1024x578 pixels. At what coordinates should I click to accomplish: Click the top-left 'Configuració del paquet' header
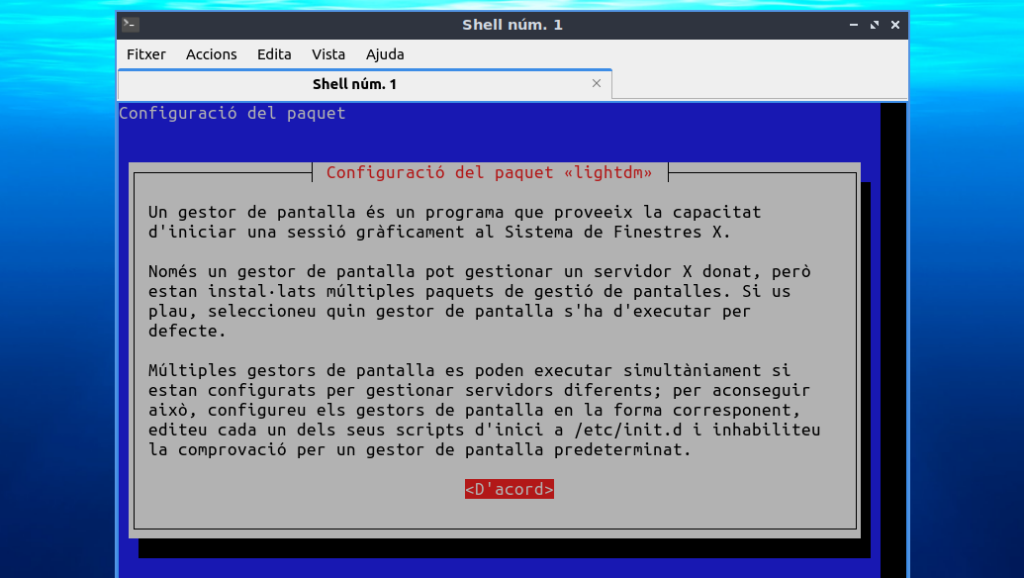point(232,113)
